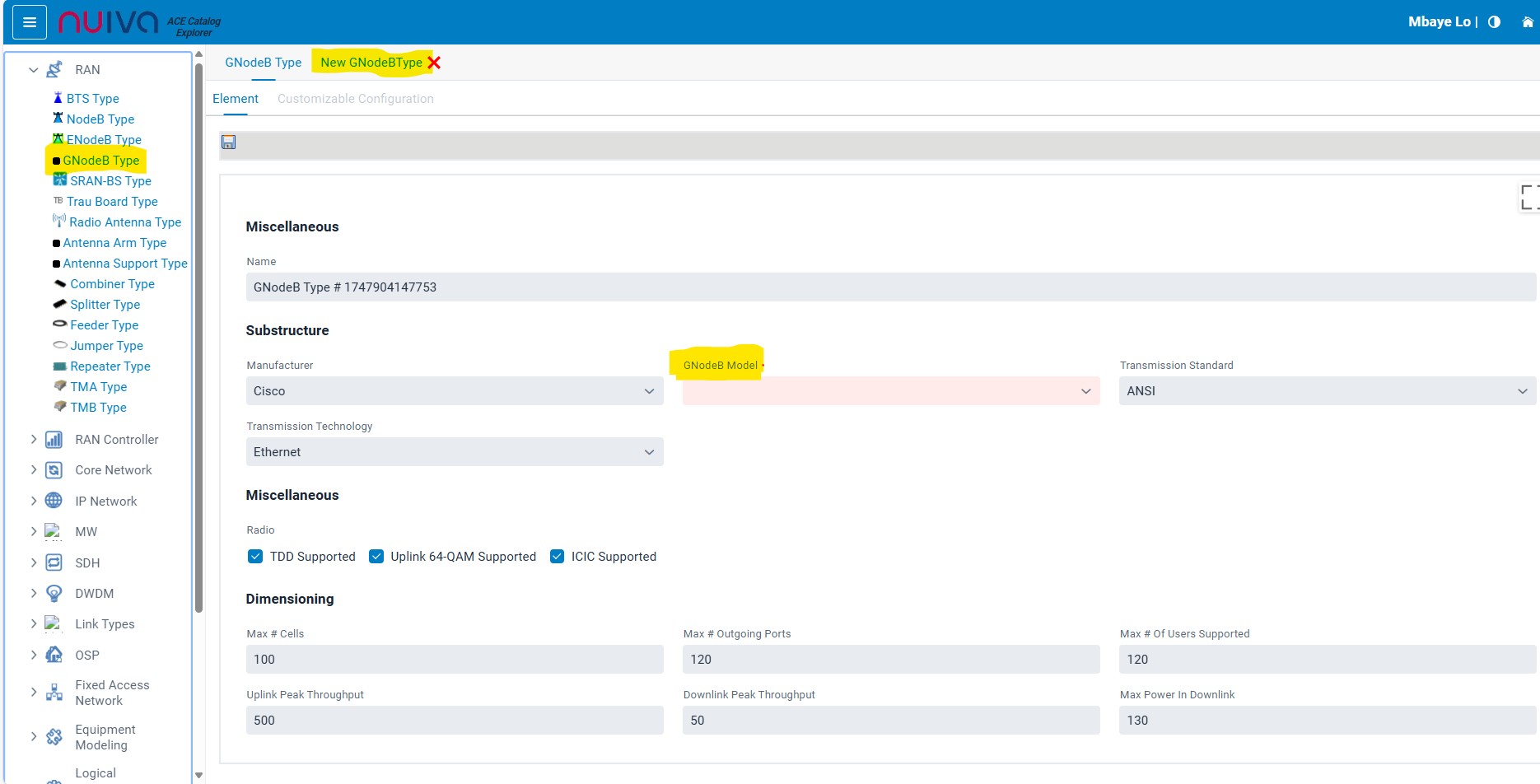This screenshot has width=1540, height=784.
Task: Open the hamburger navigation menu
Action: (x=30, y=22)
